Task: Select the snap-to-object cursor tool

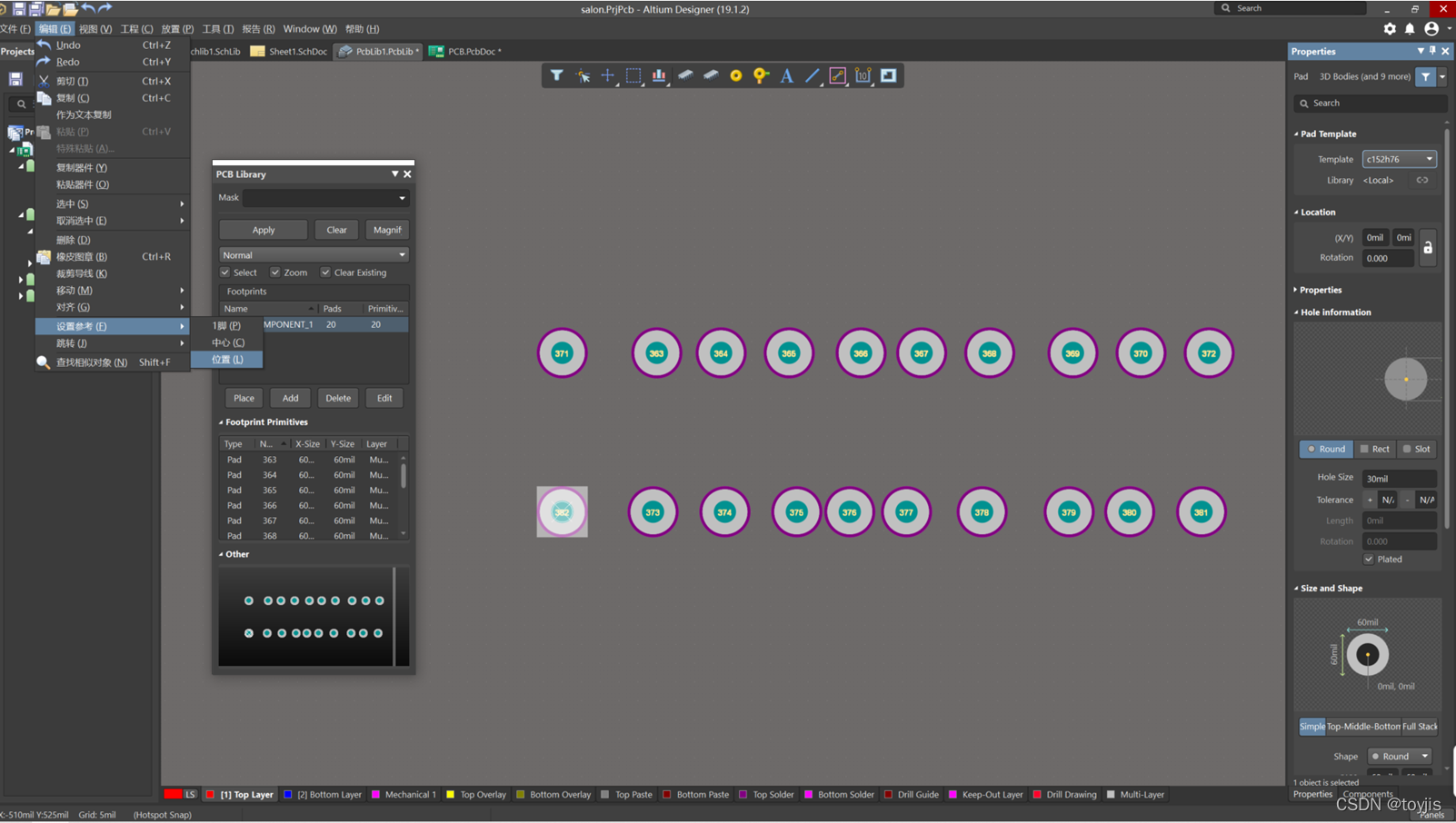Action: click(583, 76)
